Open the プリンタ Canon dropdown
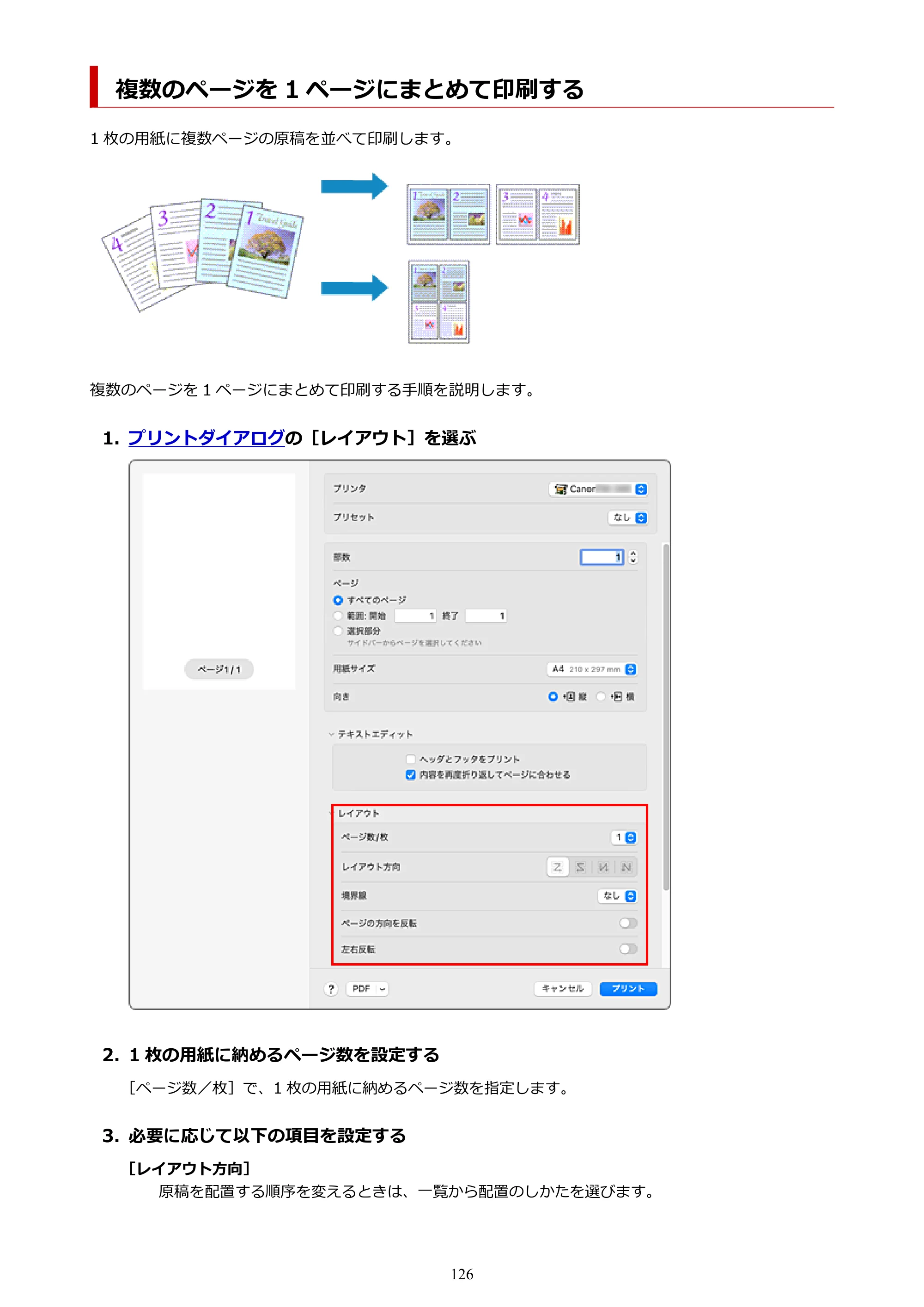The height and width of the screenshot is (1307, 924). (x=598, y=489)
